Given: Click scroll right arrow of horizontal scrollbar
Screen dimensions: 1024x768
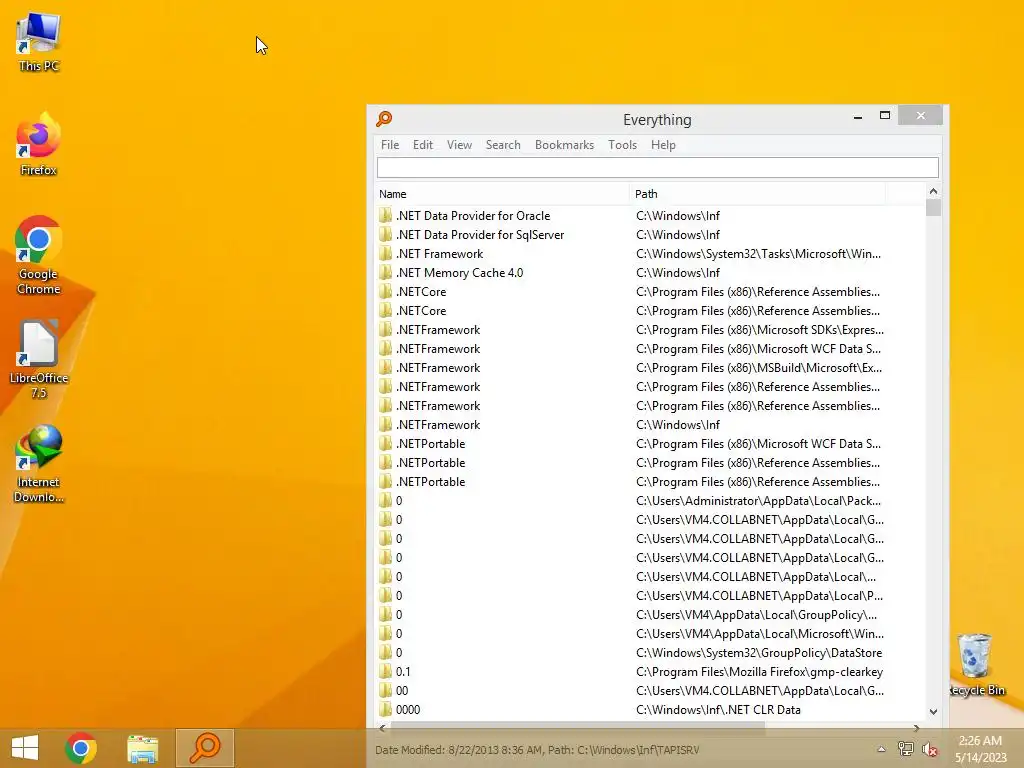Looking at the screenshot, I should (916, 727).
